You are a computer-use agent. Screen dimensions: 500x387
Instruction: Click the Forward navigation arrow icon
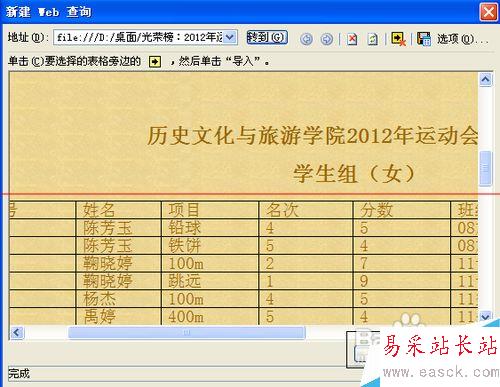tap(326, 39)
